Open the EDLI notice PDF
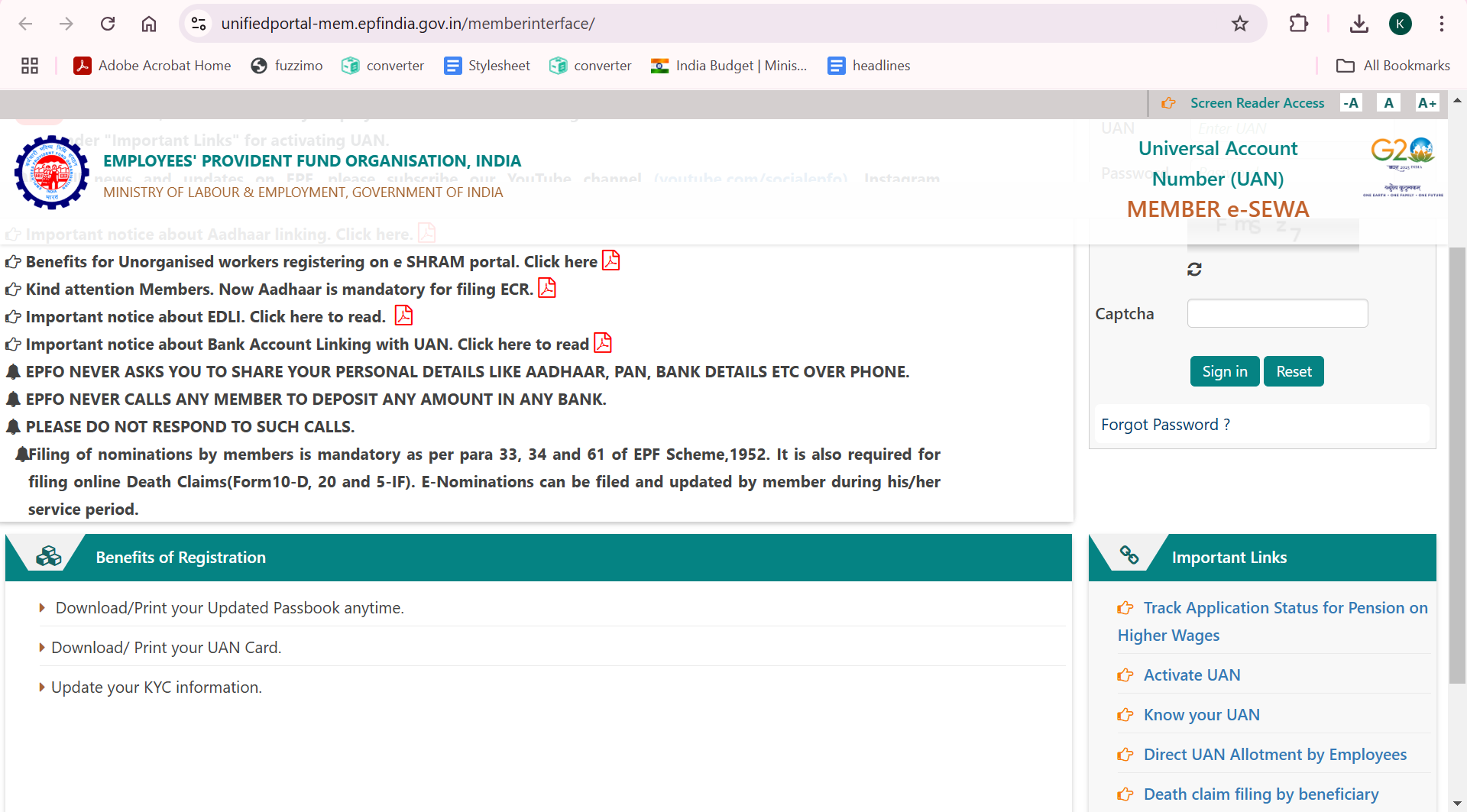The height and width of the screenshot is (812, 1467). click(403, 315)
